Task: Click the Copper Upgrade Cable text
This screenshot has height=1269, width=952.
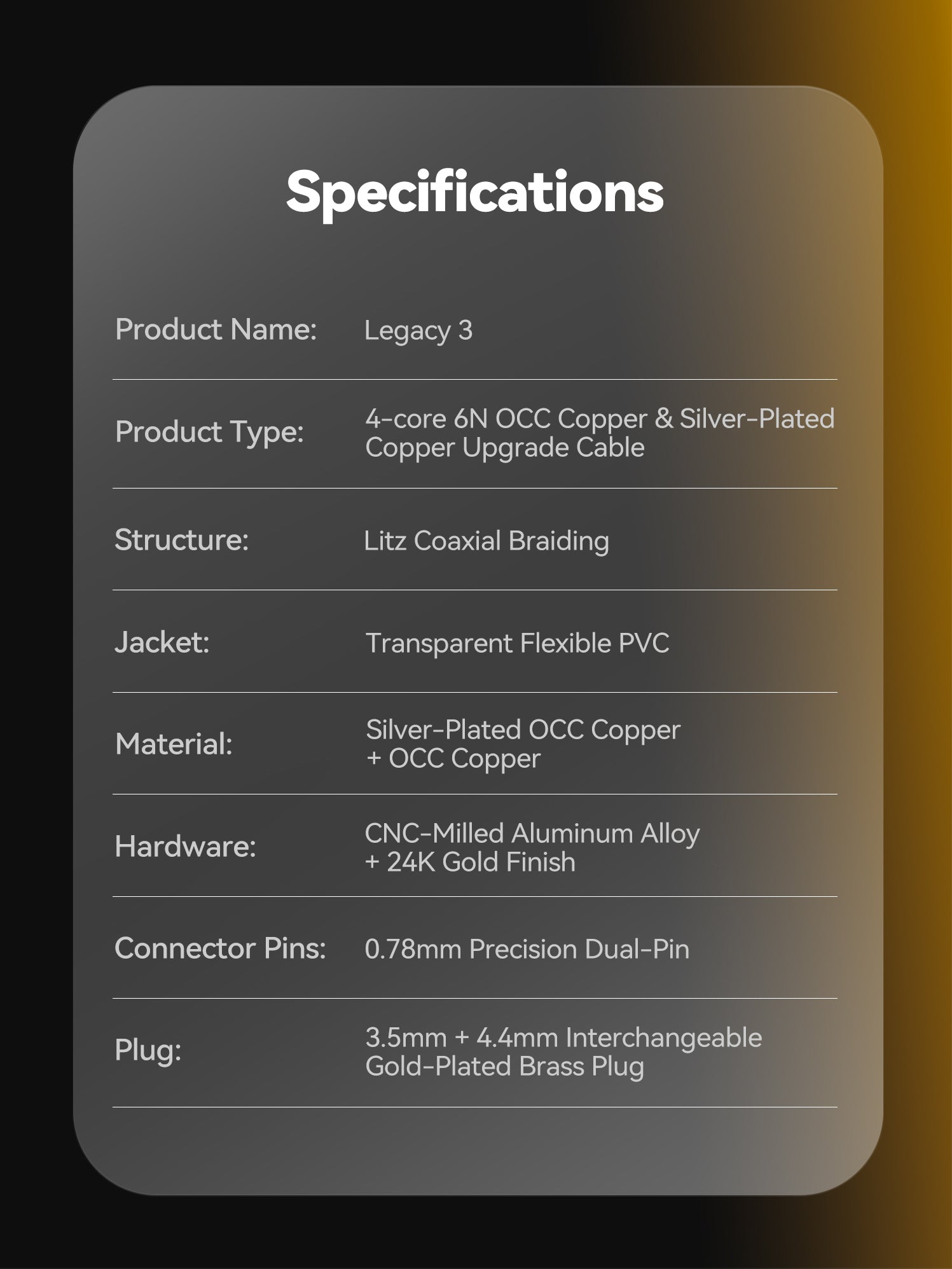Action: click(x=504, y=448)
